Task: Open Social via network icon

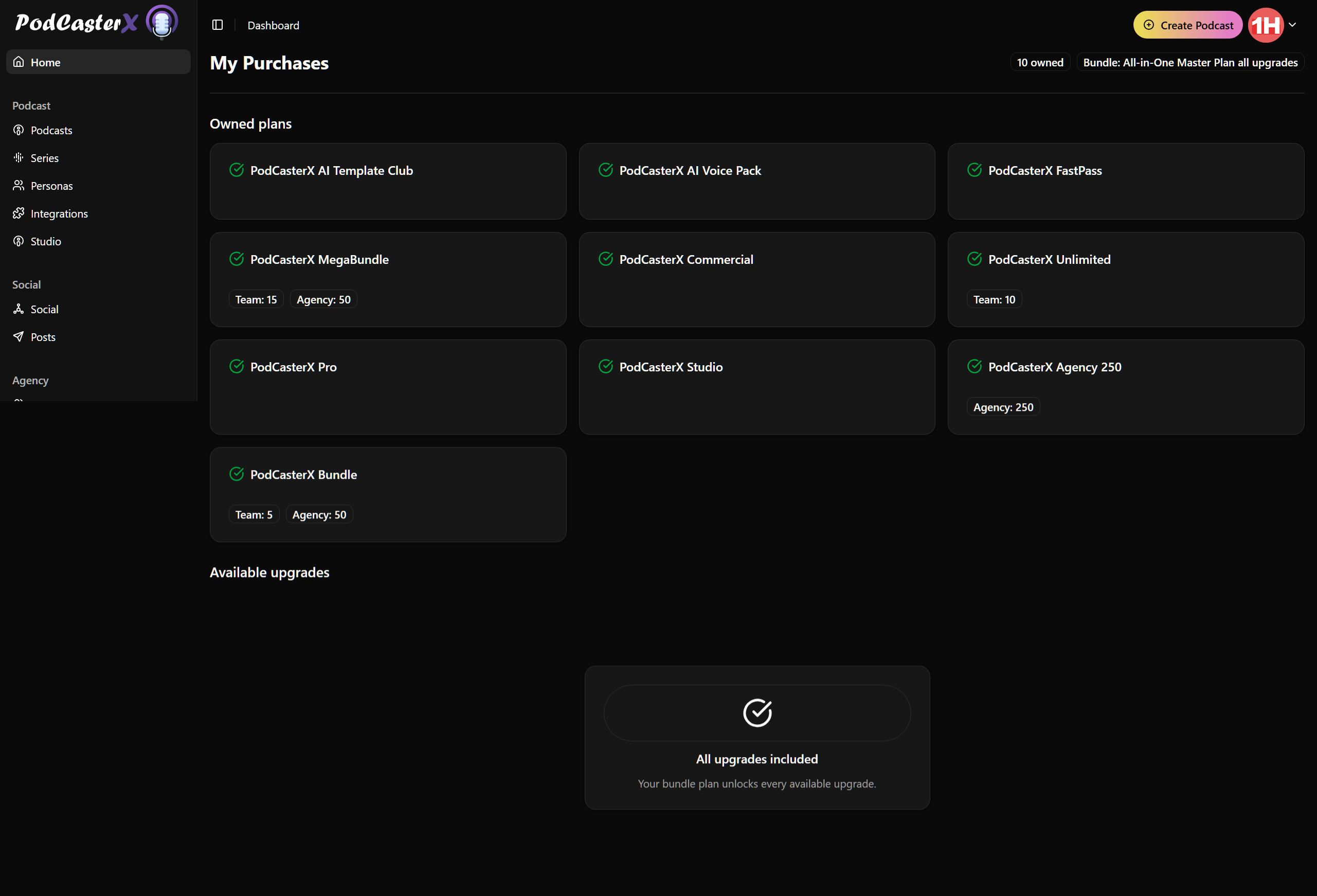Action: 19,309
